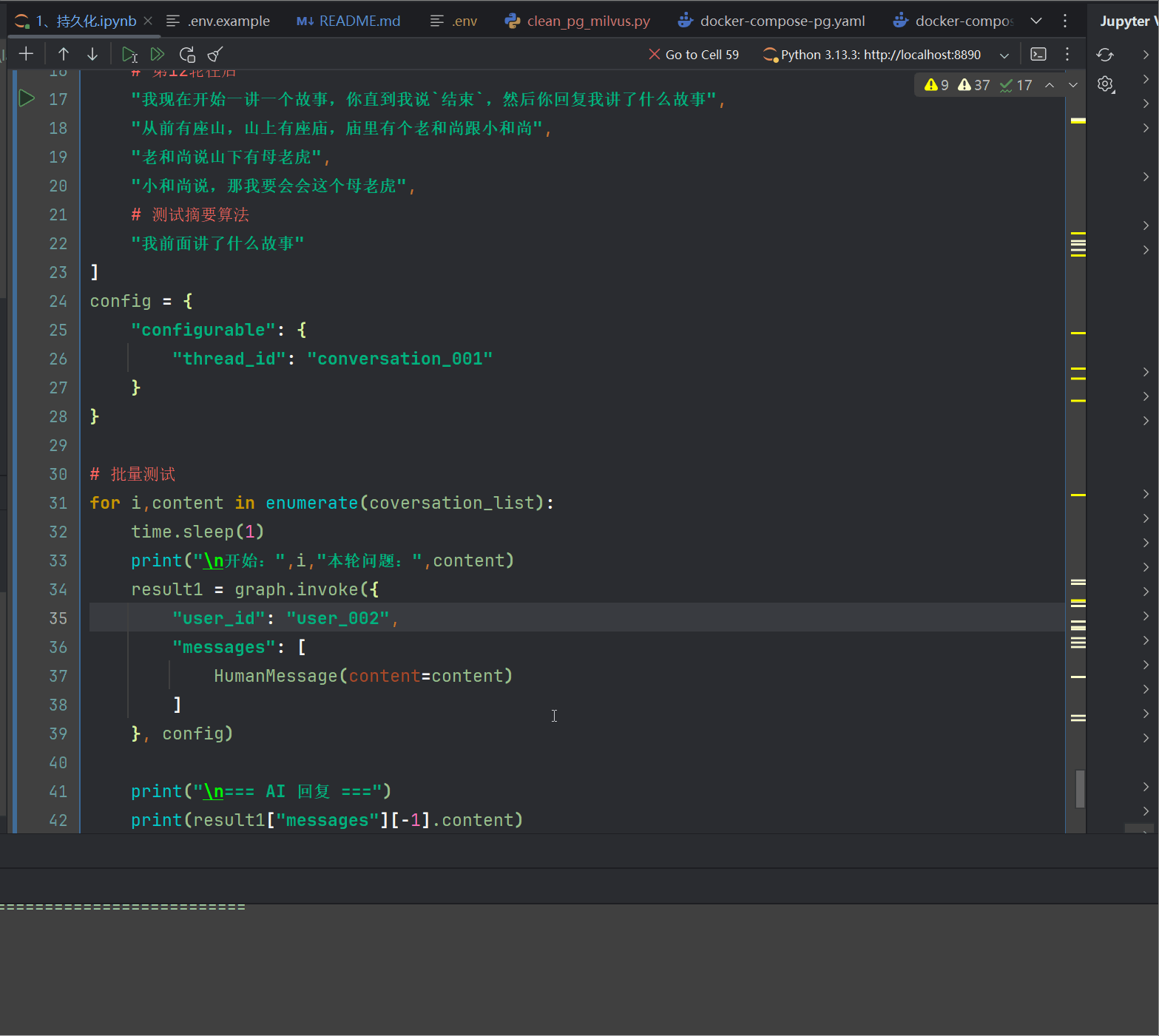This screenshot has height=1036, width=1159.
Task: Select the truncated docker-compos tab
Action: coord(953,21)
